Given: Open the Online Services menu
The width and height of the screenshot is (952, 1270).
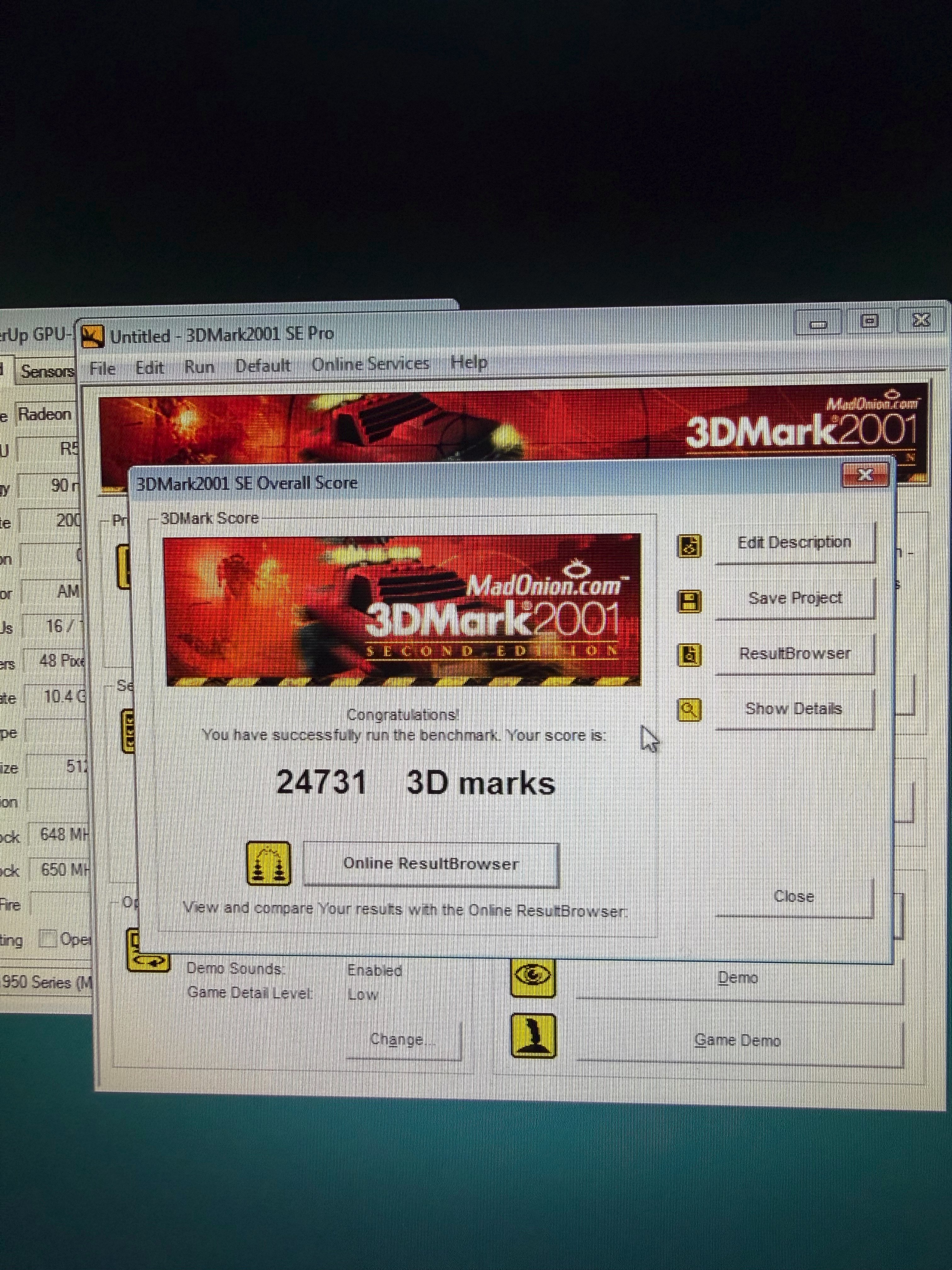Looking at the screenshot, I should (x=371, y=363).
